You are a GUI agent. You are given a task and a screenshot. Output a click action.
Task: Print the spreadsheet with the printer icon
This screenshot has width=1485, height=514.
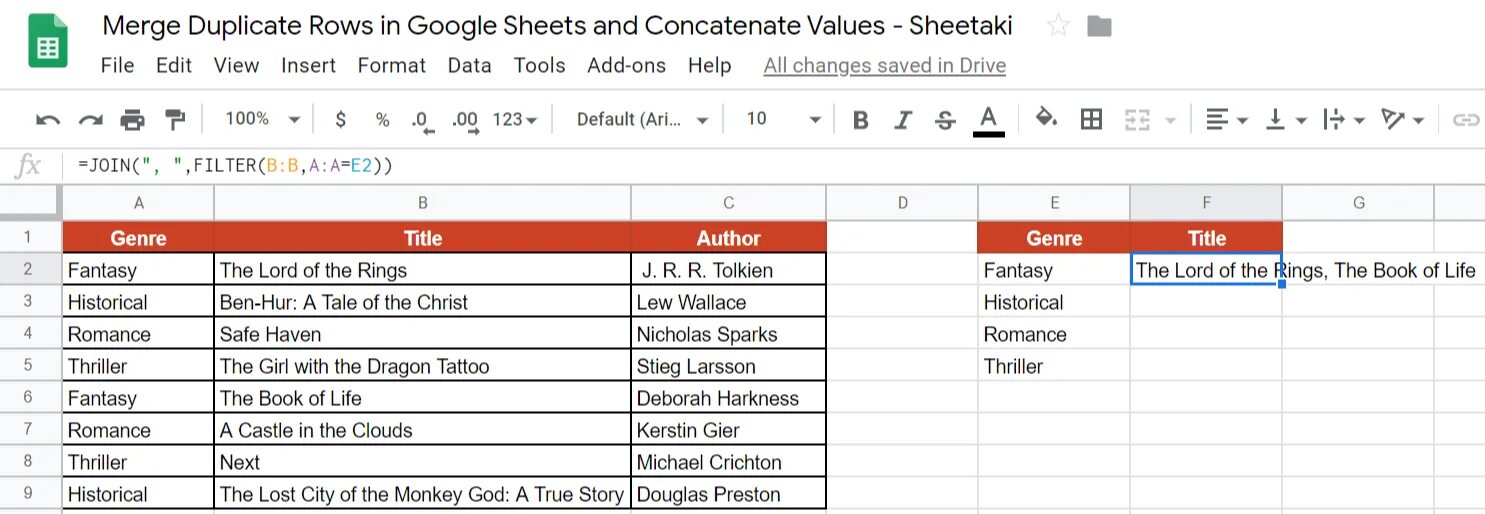132,120
